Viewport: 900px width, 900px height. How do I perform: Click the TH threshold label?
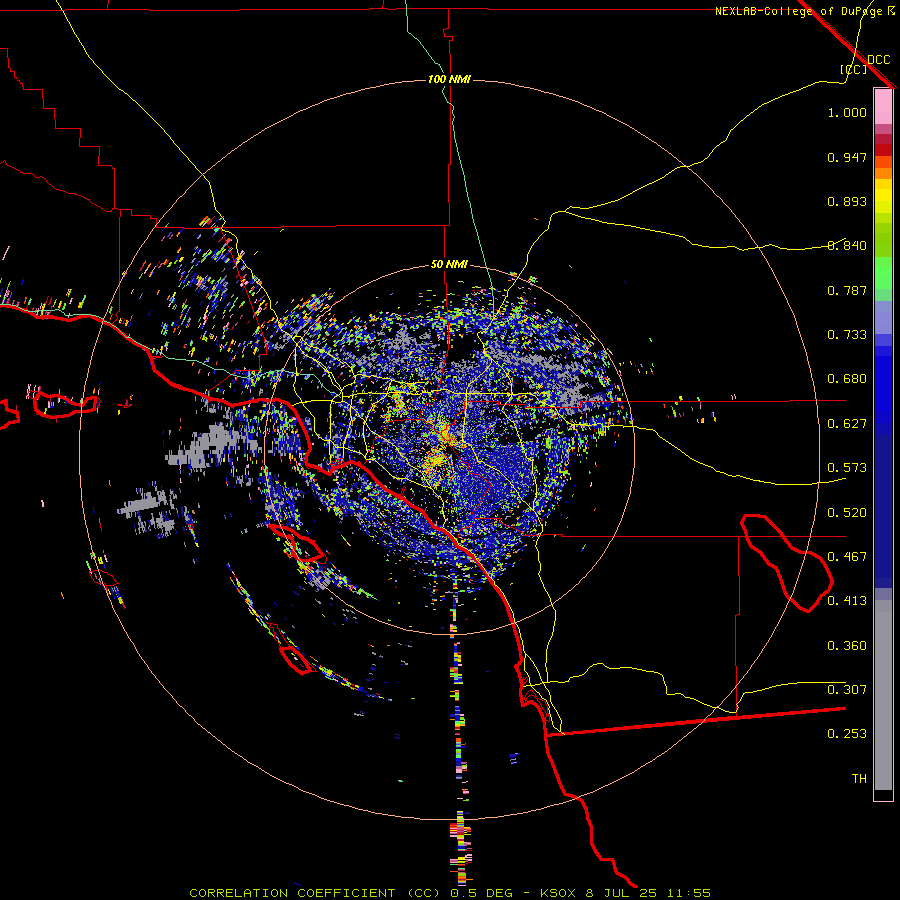pyautogui.click(x=859, y=779)
